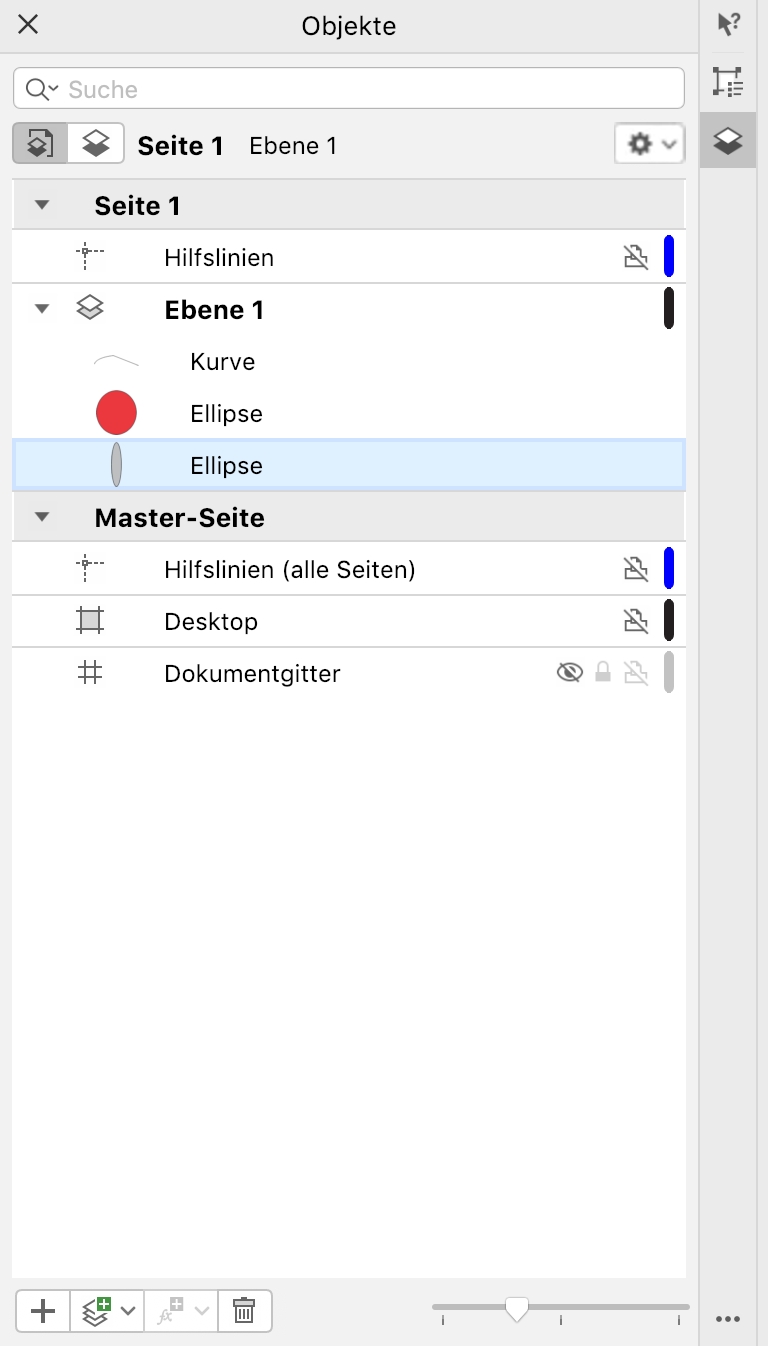Collapse the Seite 1 tree section

tap(41, 205)
